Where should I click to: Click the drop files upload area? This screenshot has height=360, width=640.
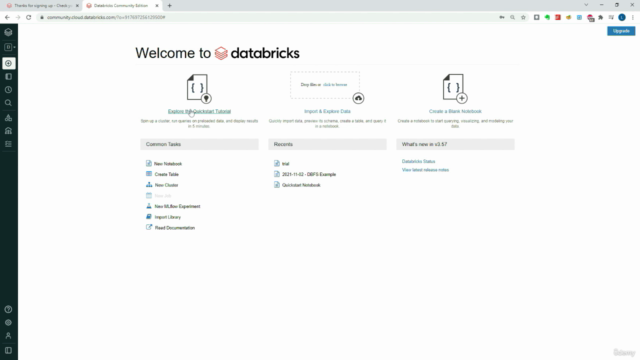(325, 85)
